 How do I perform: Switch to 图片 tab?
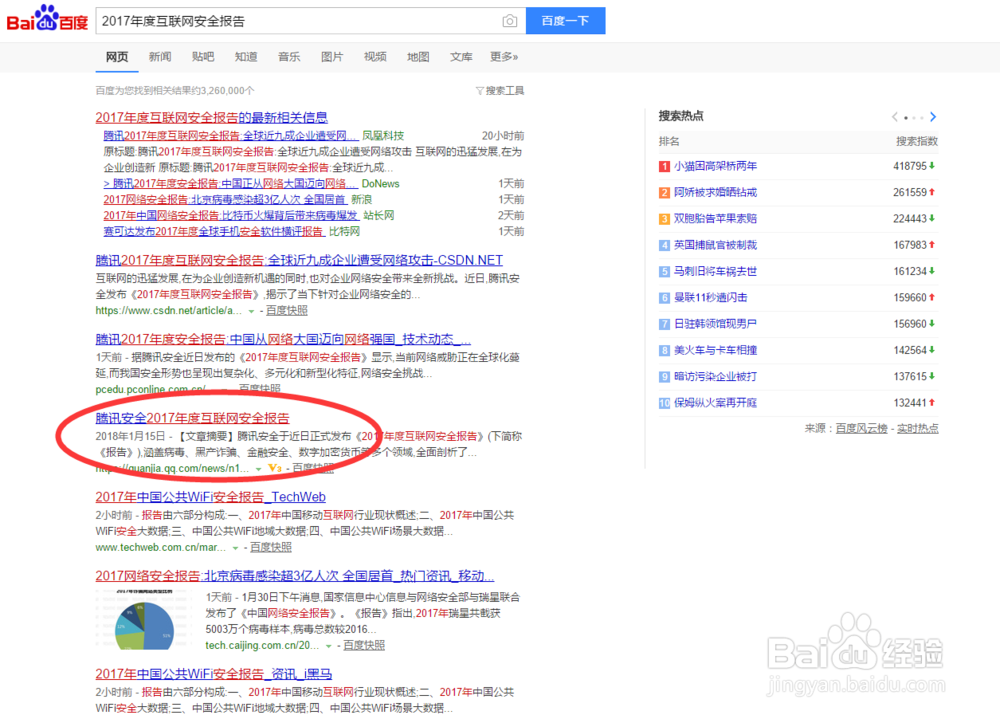point(332,57)
